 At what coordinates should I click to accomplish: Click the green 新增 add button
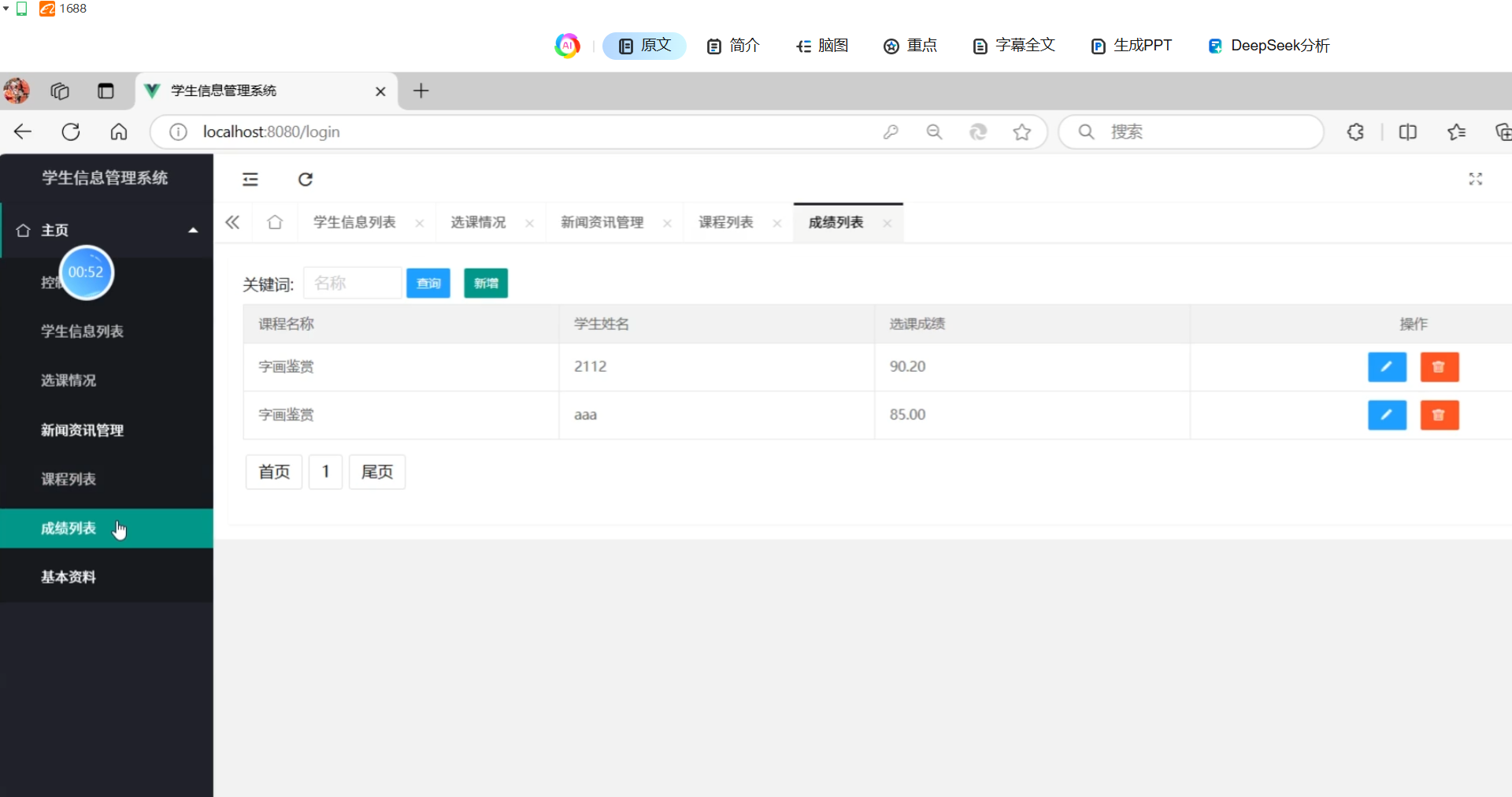[x=486, y=284]
